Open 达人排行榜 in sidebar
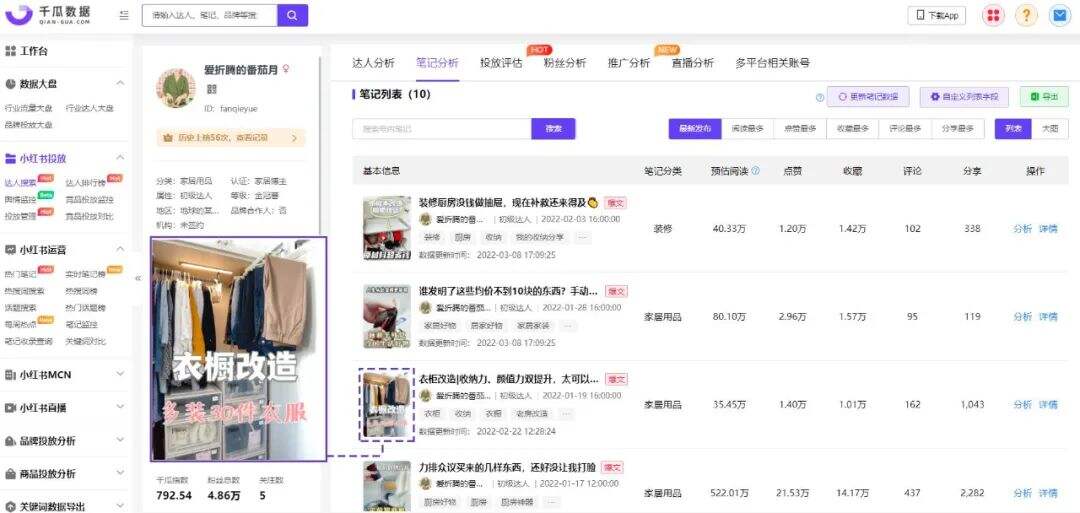This screenshot has height=513, width=1080. tap(85, 182)
